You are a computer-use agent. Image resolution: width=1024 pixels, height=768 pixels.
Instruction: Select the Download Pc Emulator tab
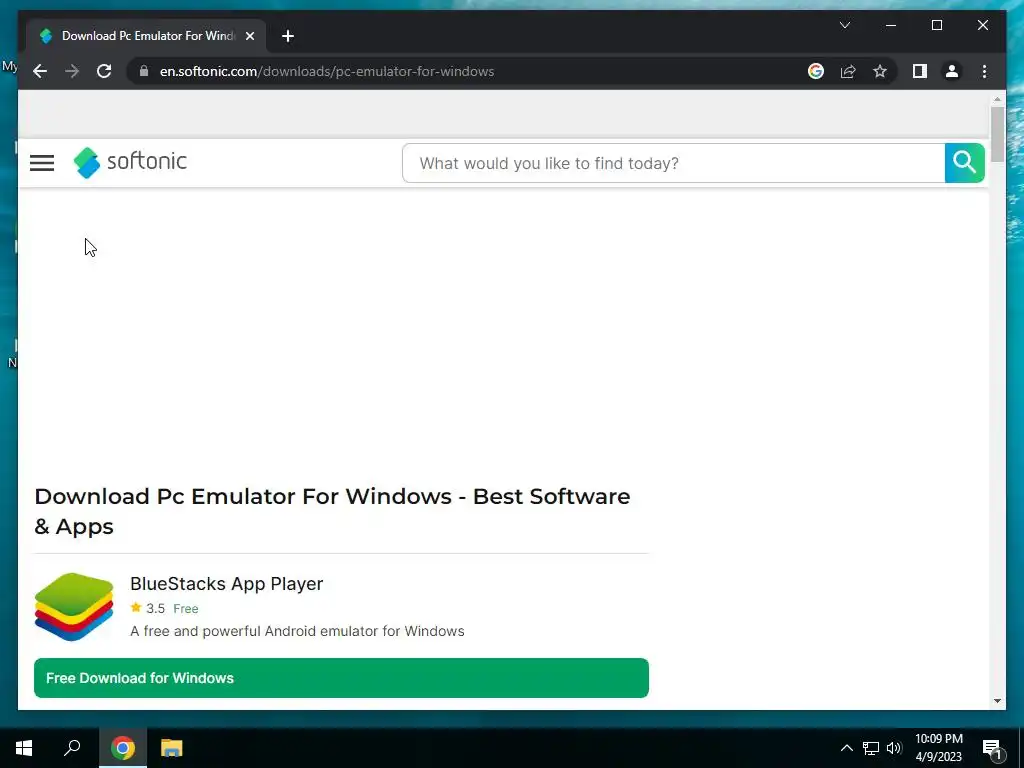(146, 36)
